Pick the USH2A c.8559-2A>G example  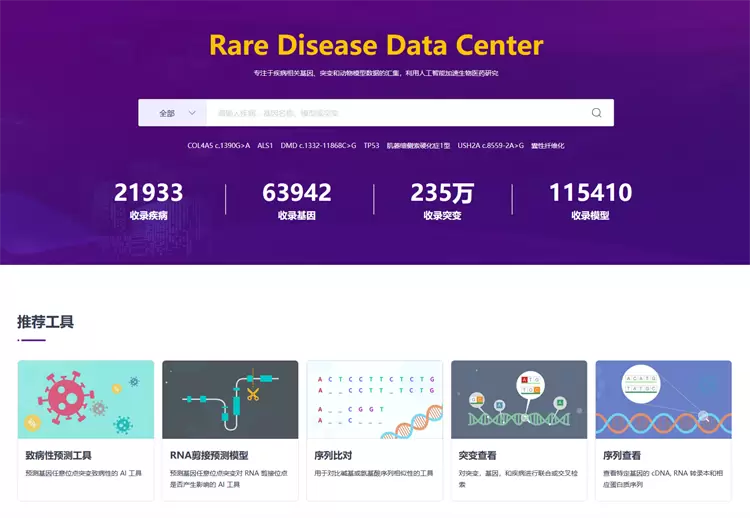coord(490,146)
